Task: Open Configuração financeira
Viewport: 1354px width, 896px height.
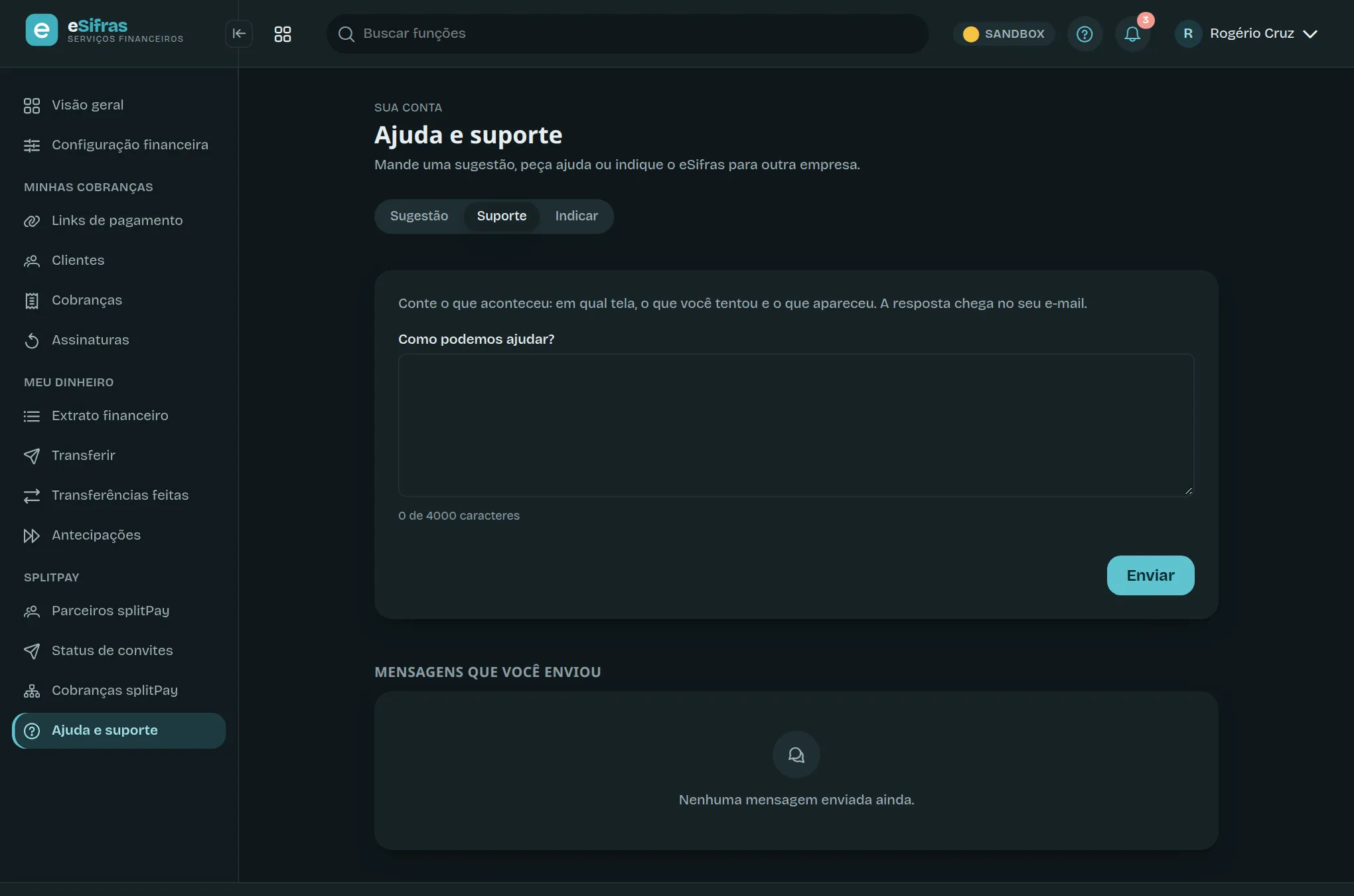Action: click(x=119, y=145)
